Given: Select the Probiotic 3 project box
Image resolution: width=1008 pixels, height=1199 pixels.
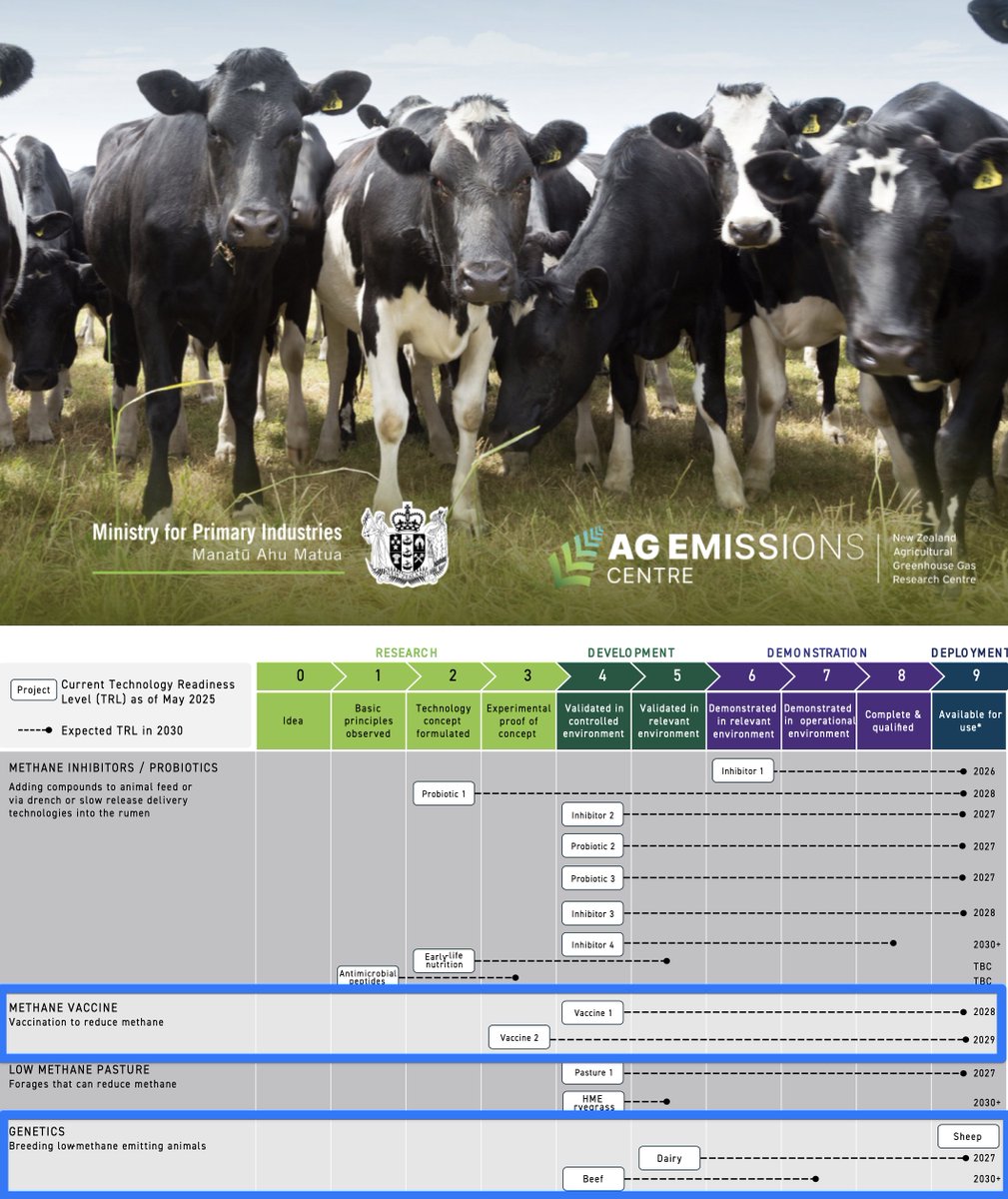Looking at the screenshot, I should (x=593, y=878).
